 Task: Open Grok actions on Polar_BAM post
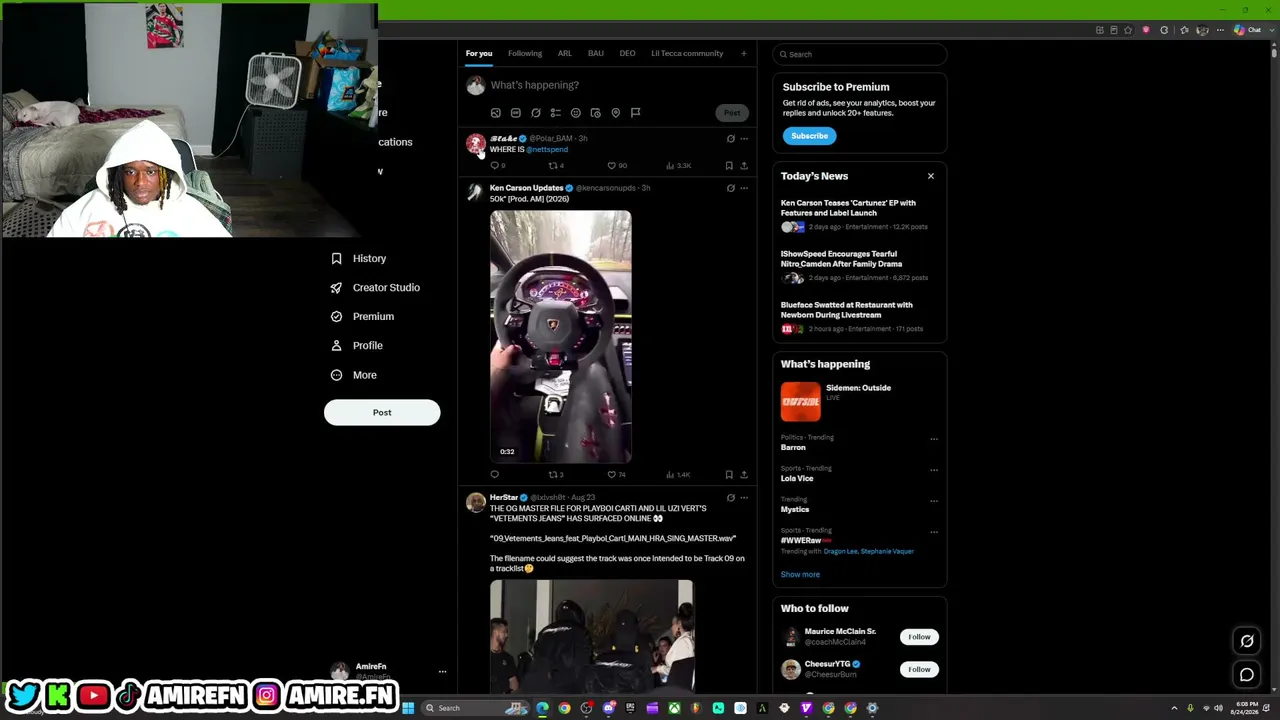730,139
